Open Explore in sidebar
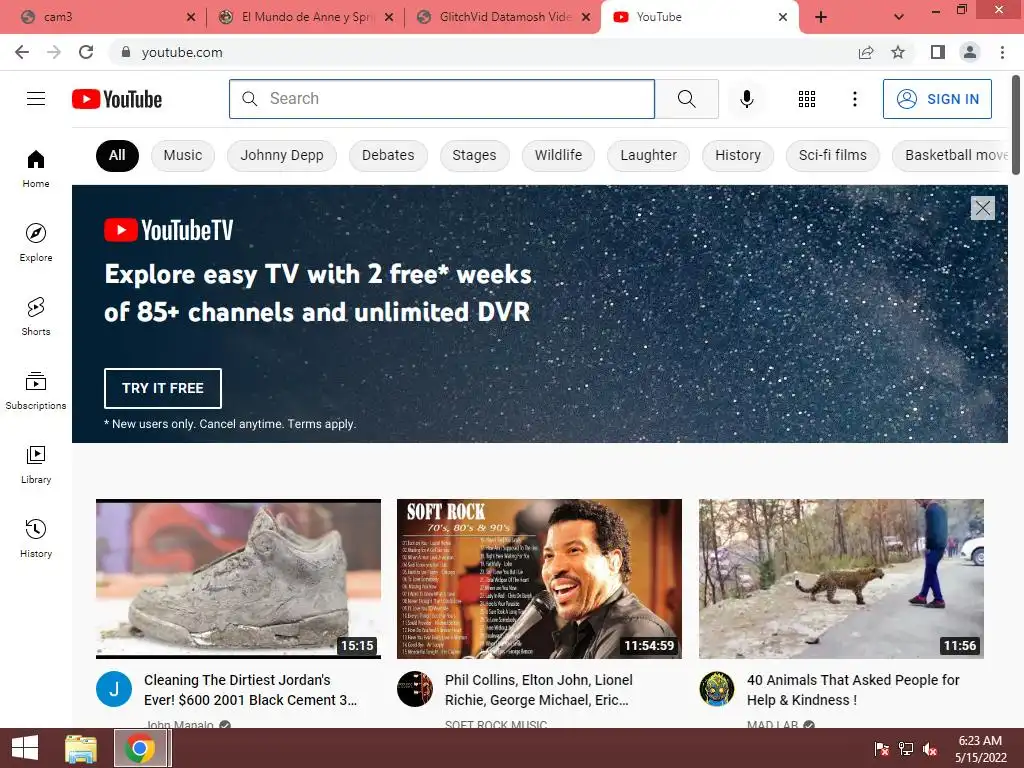Viewport: 1024px width, 768px height. (36, 242)
